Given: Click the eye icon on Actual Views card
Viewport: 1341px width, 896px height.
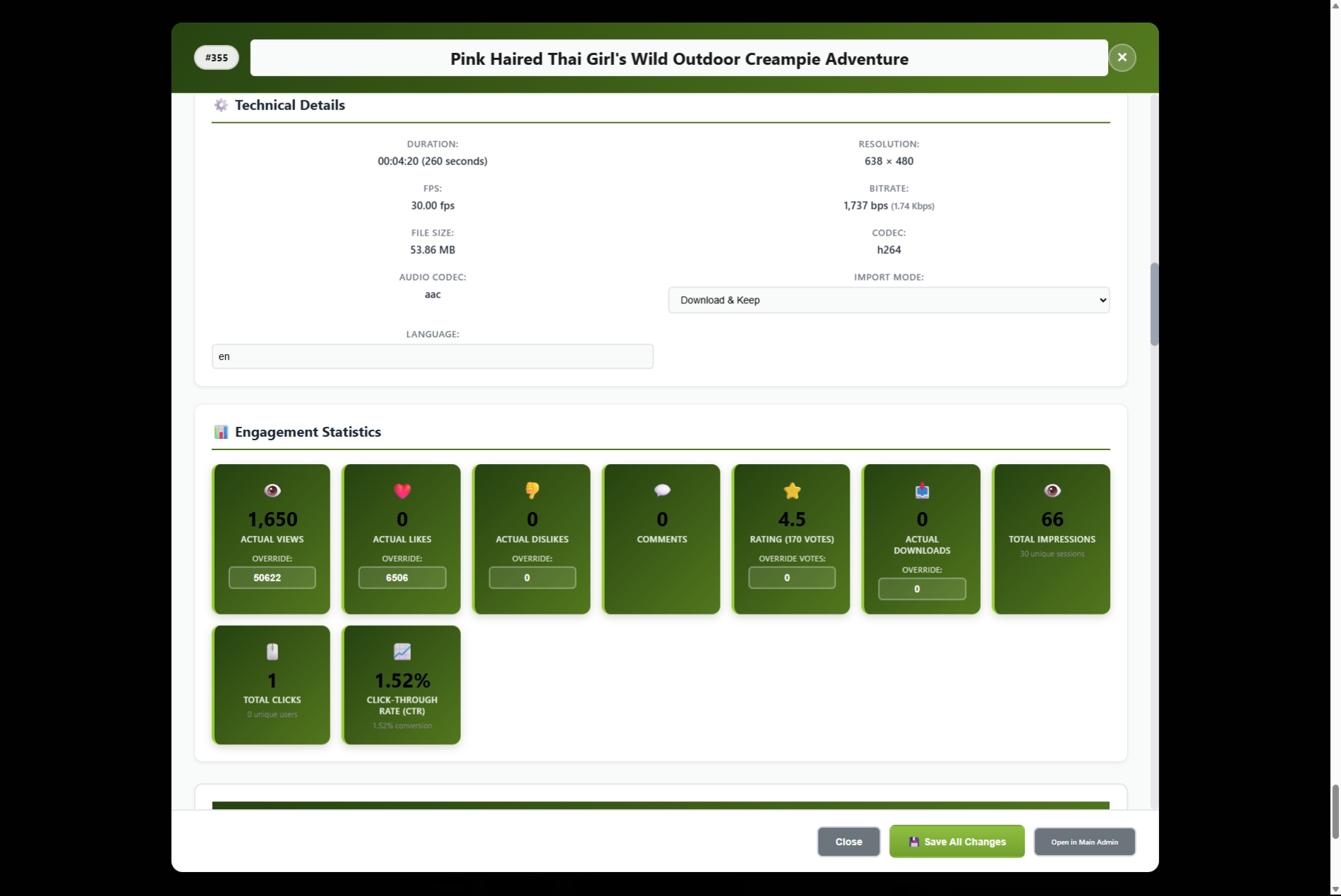Looking at the screenshot, I should (271, 491).
